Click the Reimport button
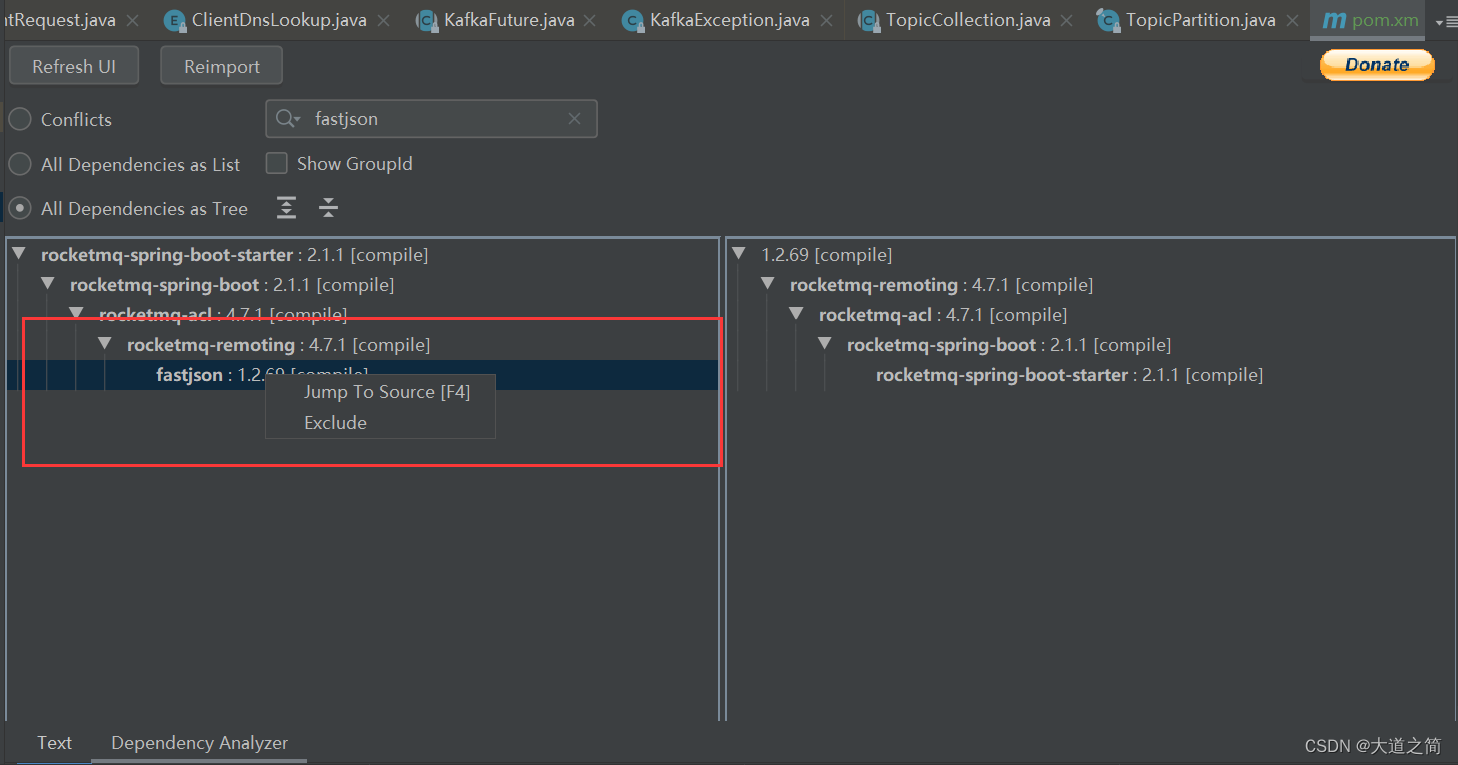This screenshot has width=1458, height=765. click(x=222, y=66)
